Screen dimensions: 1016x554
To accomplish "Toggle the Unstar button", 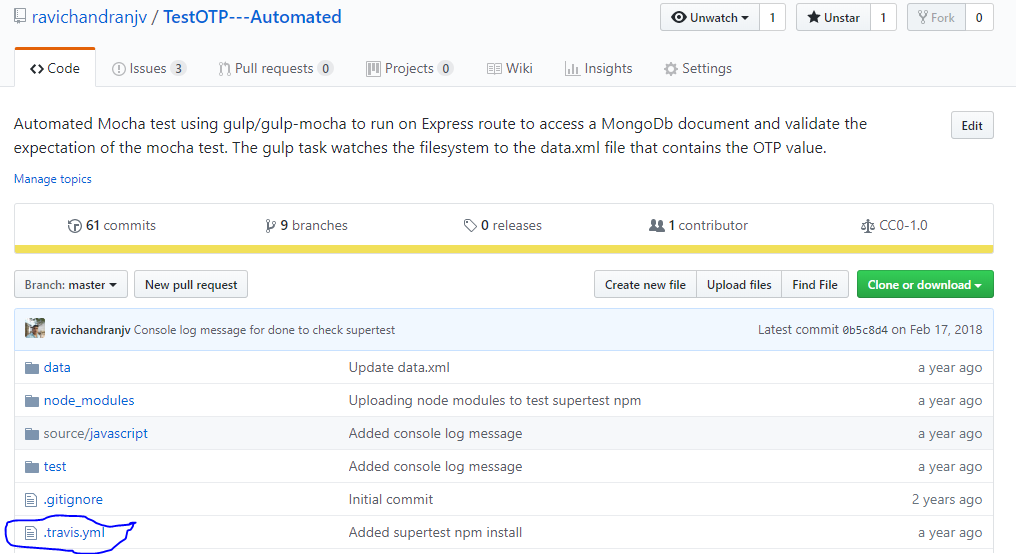I will 833,18.
